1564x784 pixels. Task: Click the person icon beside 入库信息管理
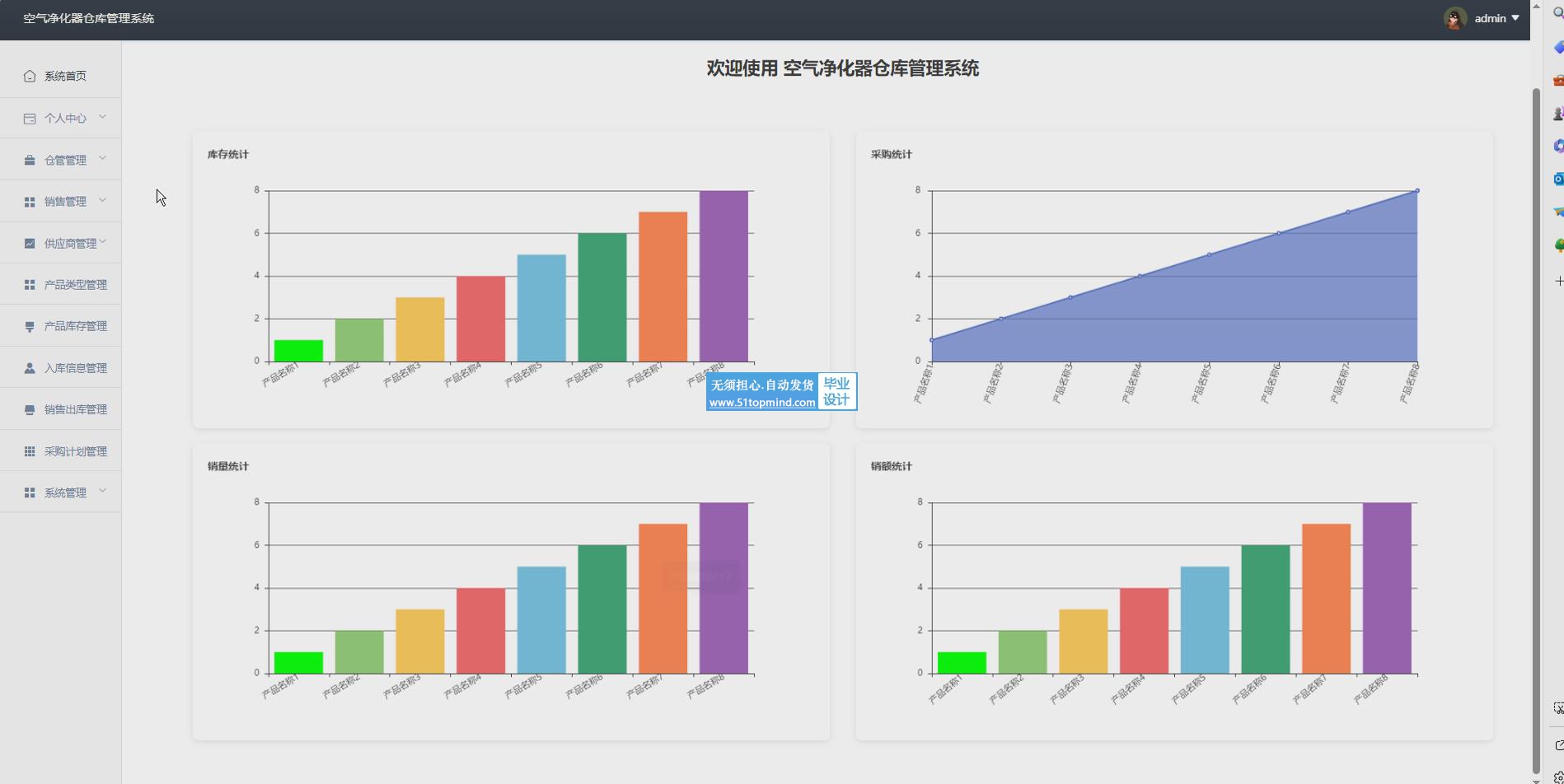pyautogui.click(x=30, y=368)
